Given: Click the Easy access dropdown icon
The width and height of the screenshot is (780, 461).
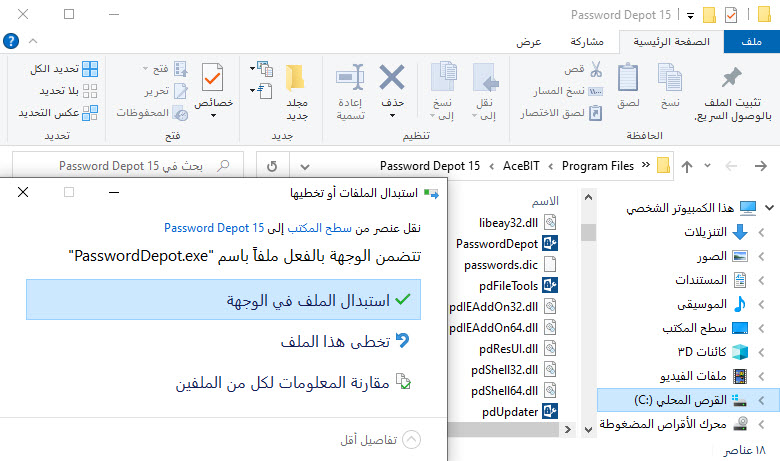Looking at the screenshot, I should (262, 91).
